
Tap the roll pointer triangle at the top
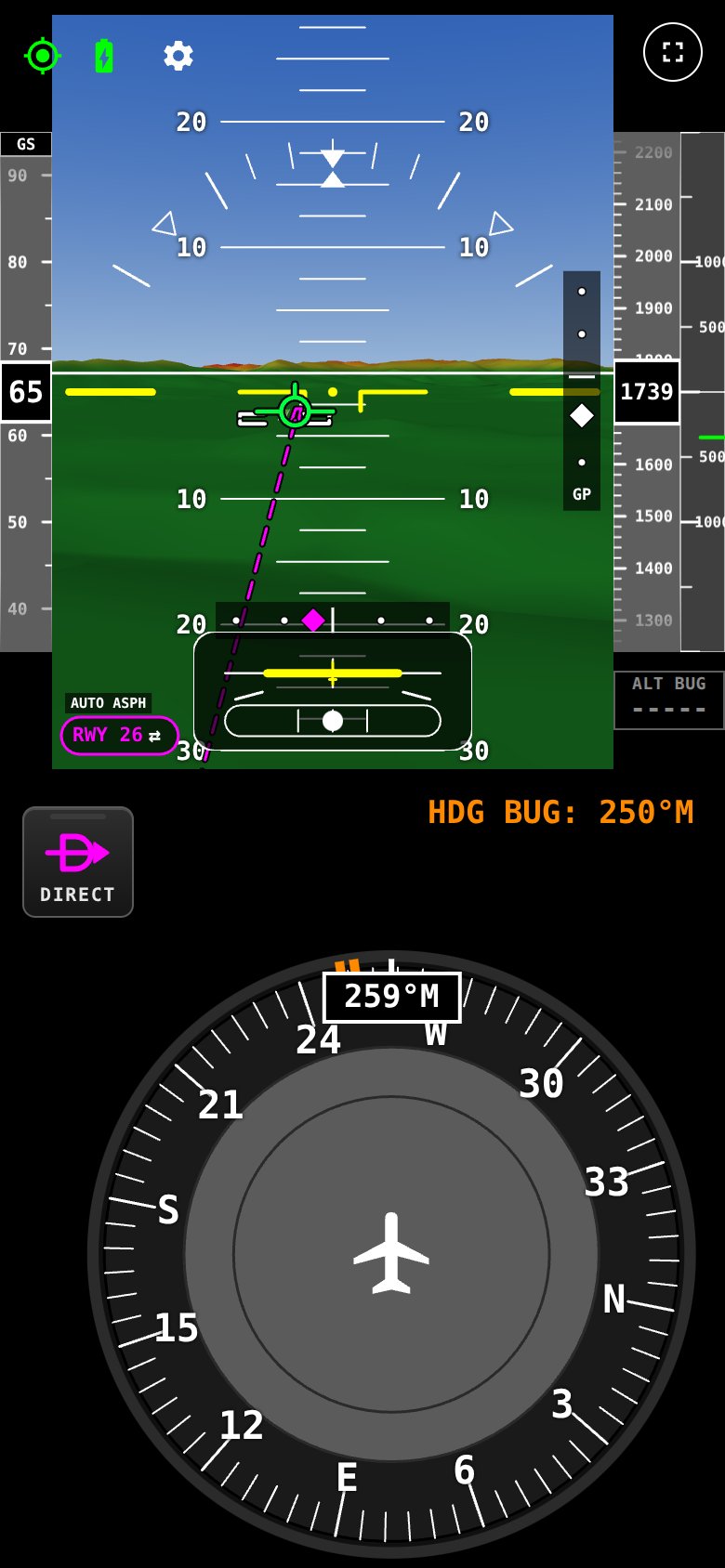(x=333, y=159)
